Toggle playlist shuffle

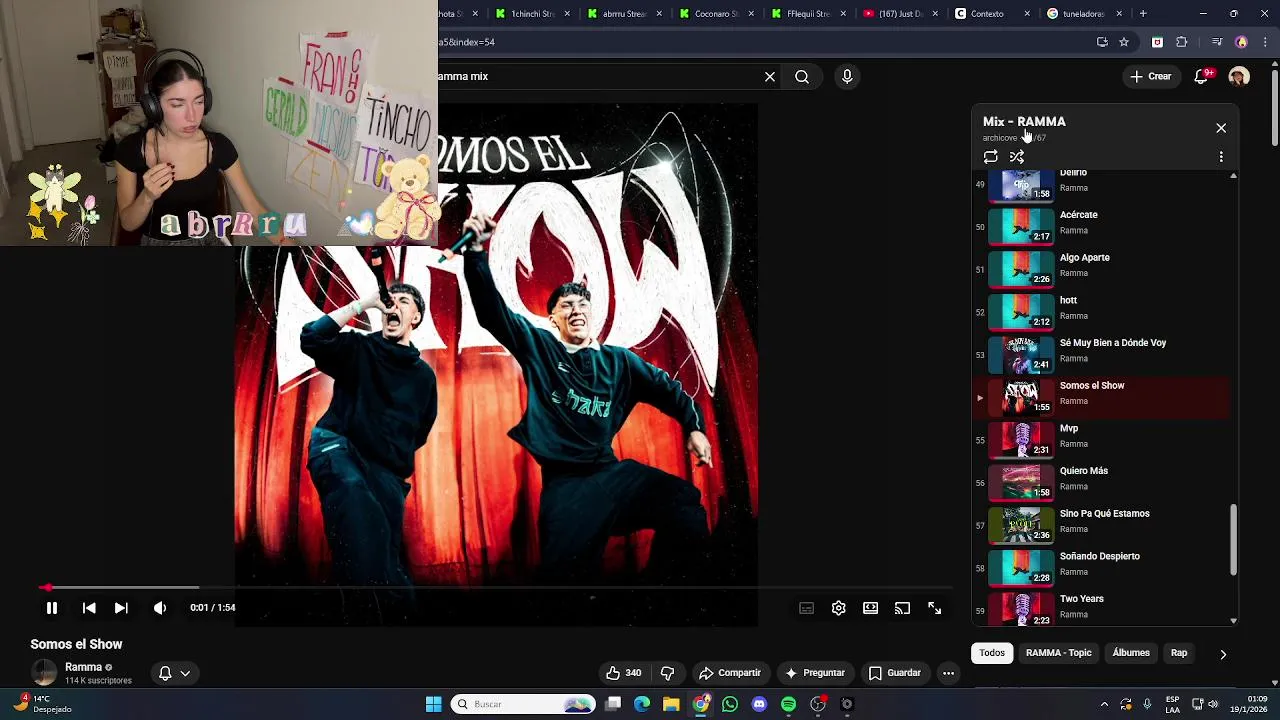[1017, 157]
